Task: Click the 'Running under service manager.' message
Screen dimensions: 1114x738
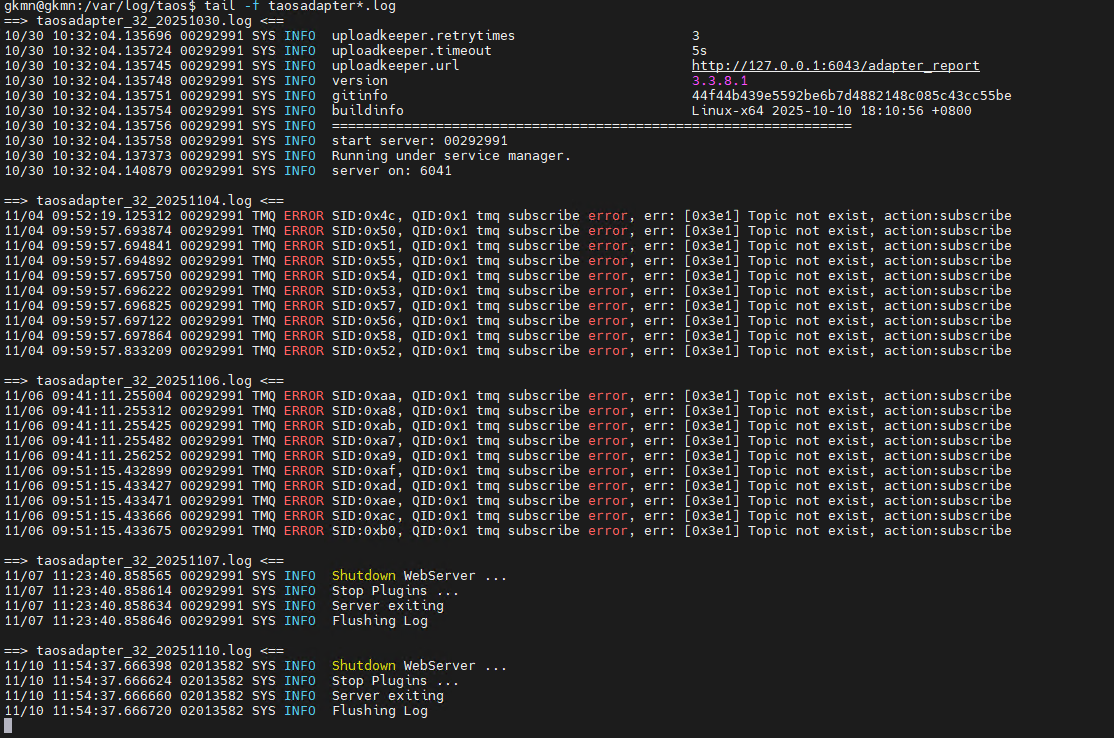Action: click(451, 156)
